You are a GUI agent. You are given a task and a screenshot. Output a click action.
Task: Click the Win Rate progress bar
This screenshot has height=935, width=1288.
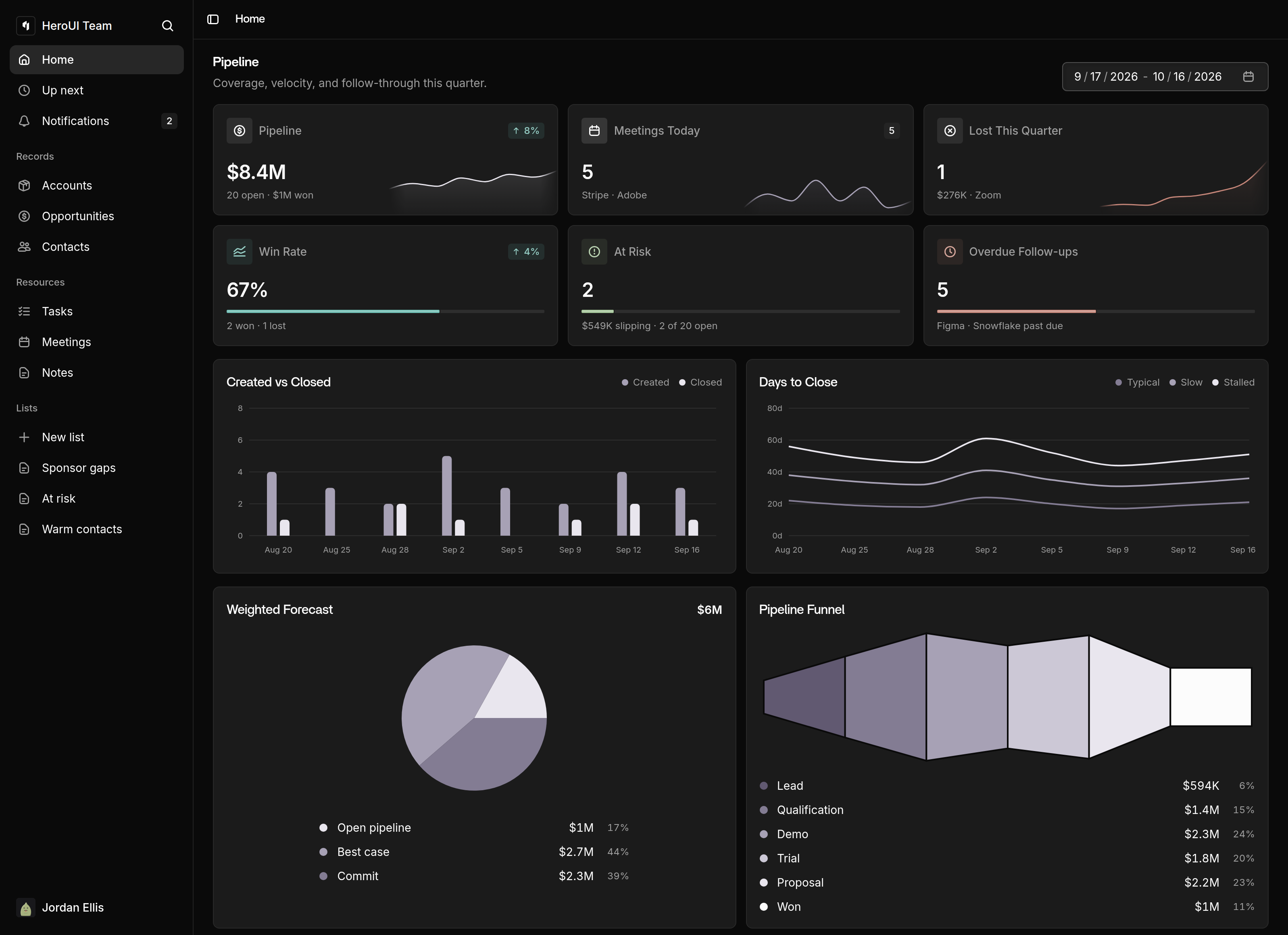pos(385,311)
